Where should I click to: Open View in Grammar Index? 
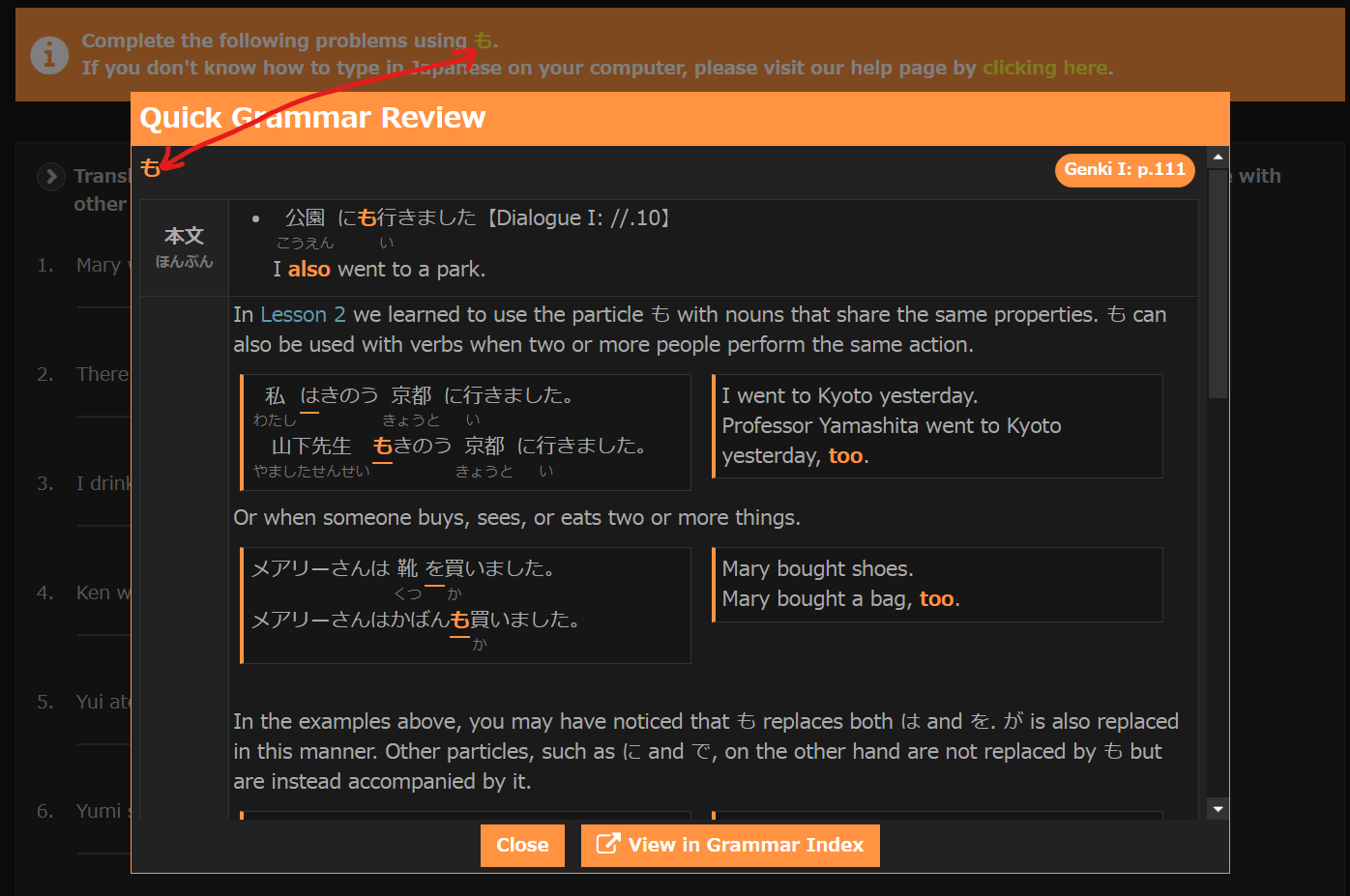[x=730, y=845]
